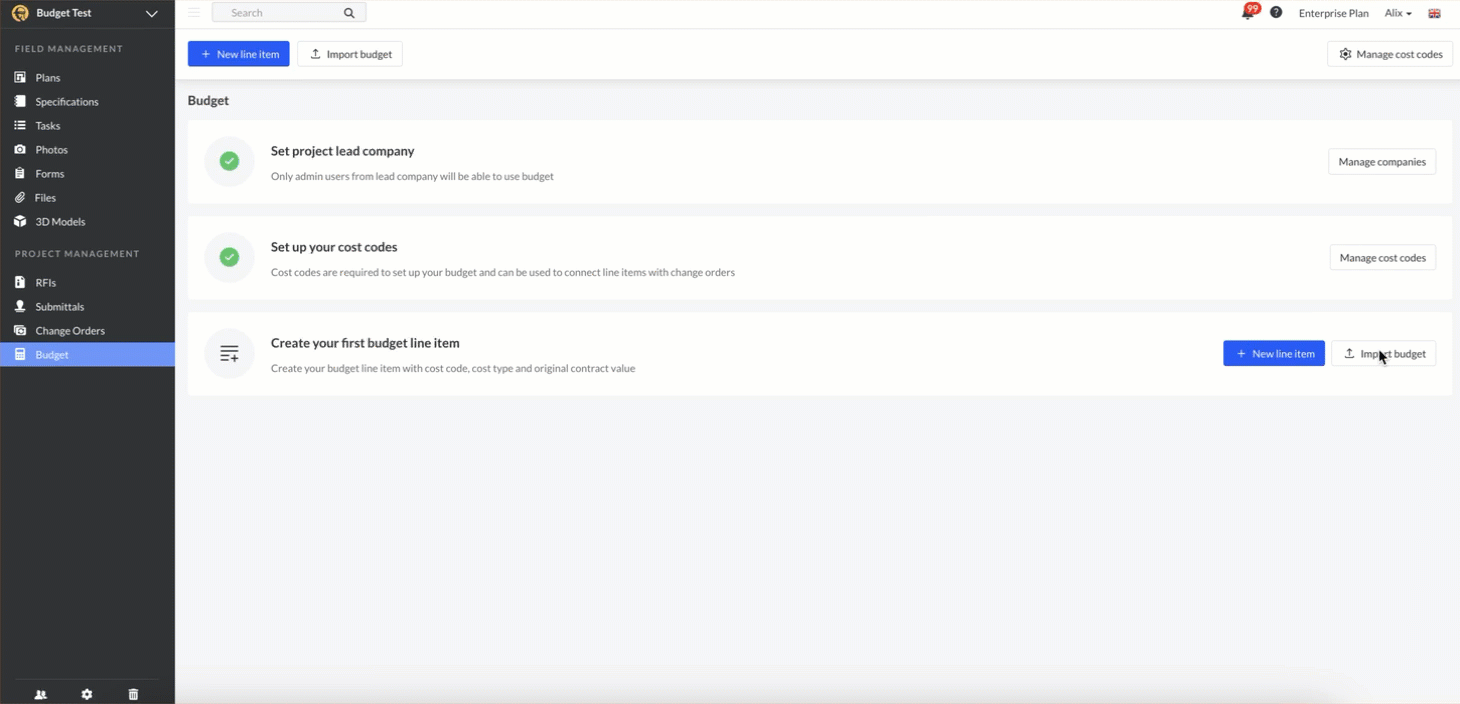This screenshot has width=1460, height=704.
Task: Open the help question mark icon
Action: click(x=1276, y=13)
